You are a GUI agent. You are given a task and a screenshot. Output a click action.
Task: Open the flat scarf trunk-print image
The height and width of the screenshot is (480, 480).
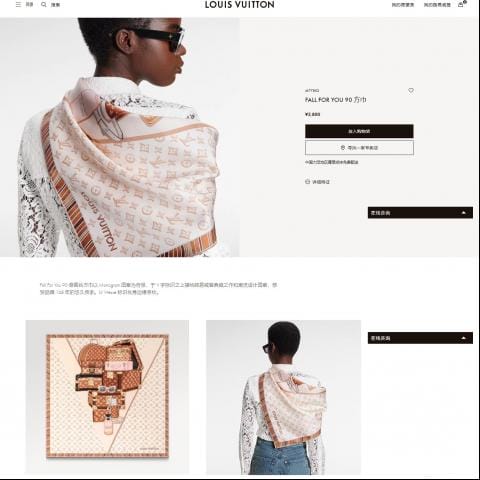pyautogui.click(x=107, y=397)
